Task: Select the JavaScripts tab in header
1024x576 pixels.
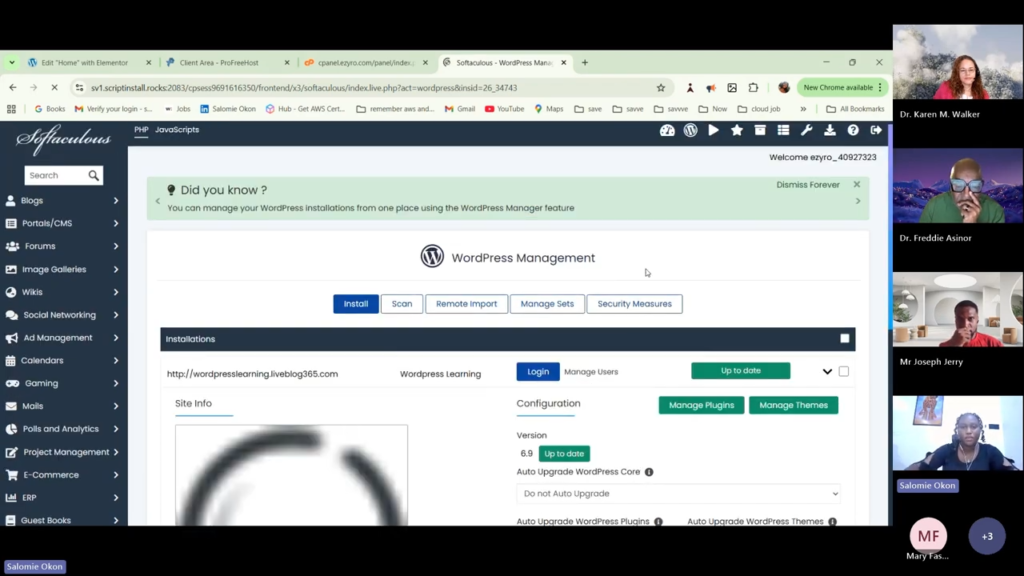Action: point(177,130)
